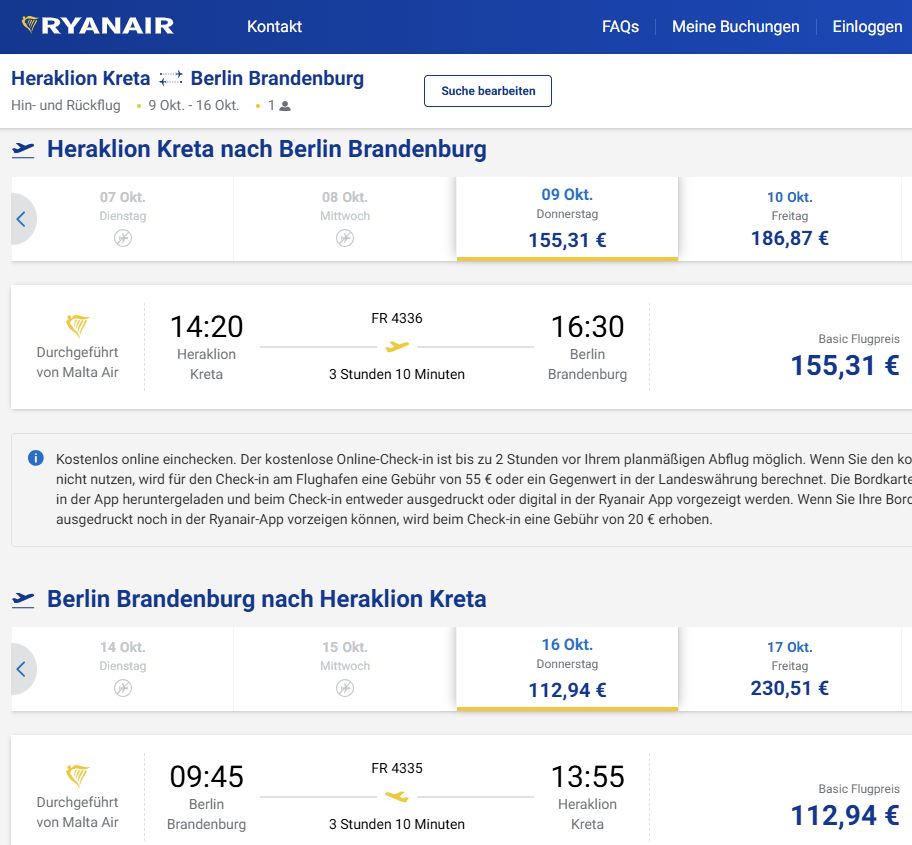Open the FAQs link
The width and height of the screenshot is (912, 845).
coord(620,27)
